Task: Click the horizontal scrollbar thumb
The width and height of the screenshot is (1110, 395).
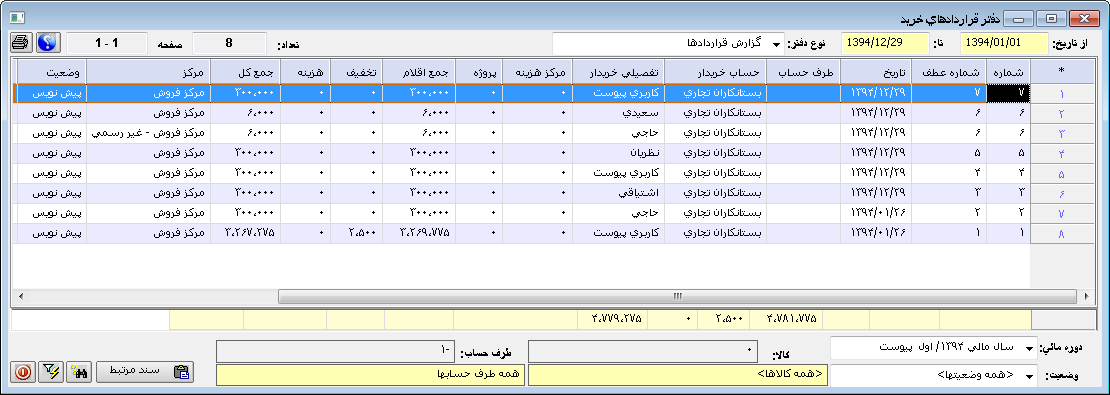Action: (677, 296)
